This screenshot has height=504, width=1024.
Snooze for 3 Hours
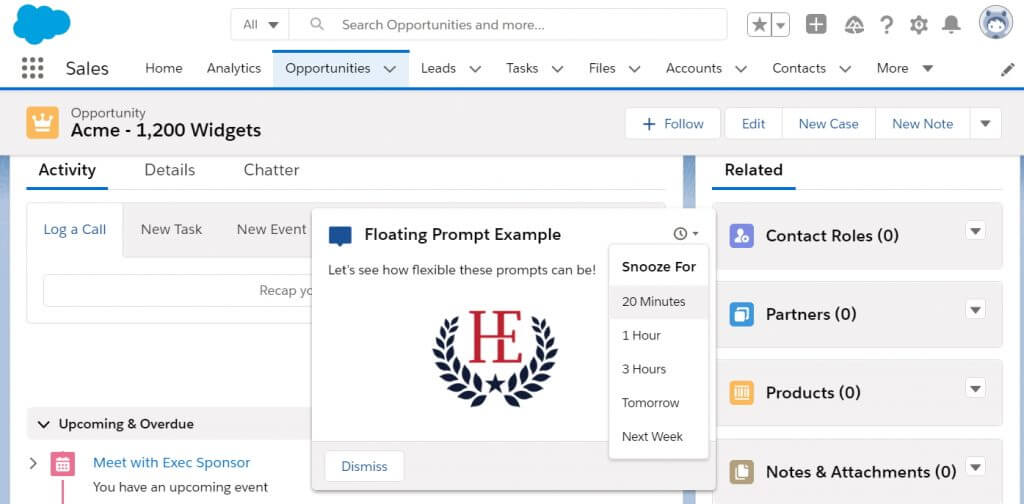[x=658, y=369]
